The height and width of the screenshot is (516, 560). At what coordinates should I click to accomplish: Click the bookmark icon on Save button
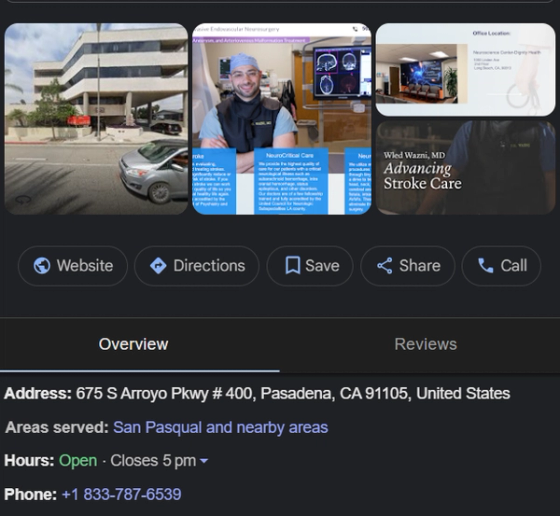(293, 265)
